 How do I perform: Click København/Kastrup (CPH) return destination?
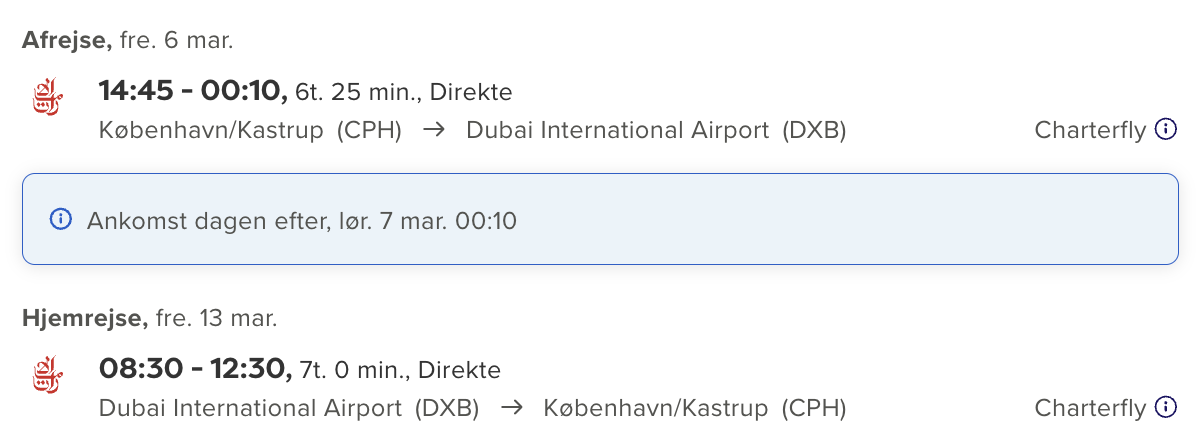694,408
